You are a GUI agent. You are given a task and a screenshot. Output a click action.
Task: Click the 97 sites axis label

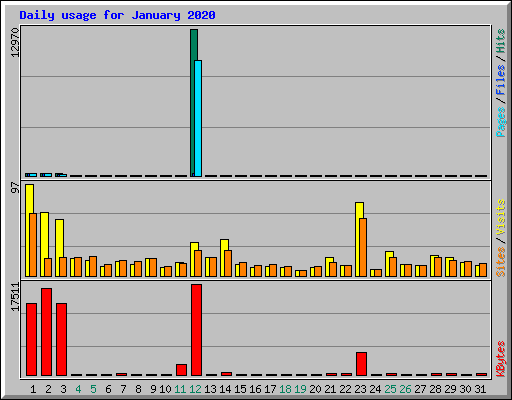point(15,188)
